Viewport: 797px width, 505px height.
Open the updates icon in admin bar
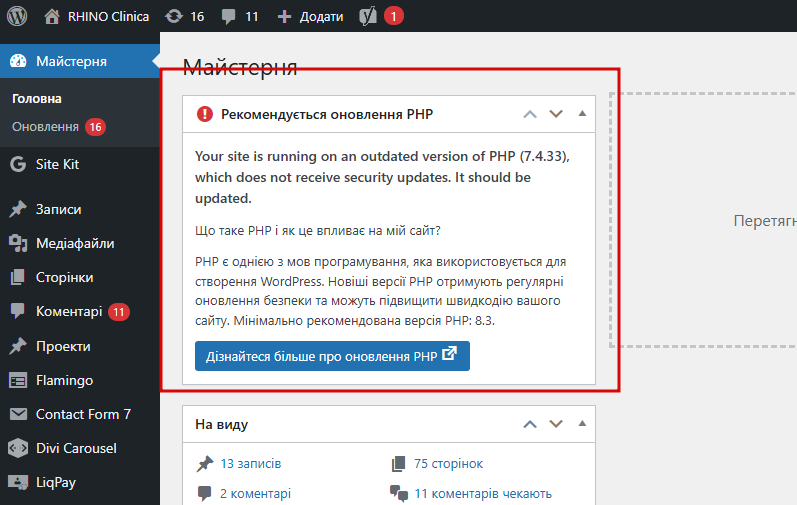pyautogui.click(x=174, y=16)
